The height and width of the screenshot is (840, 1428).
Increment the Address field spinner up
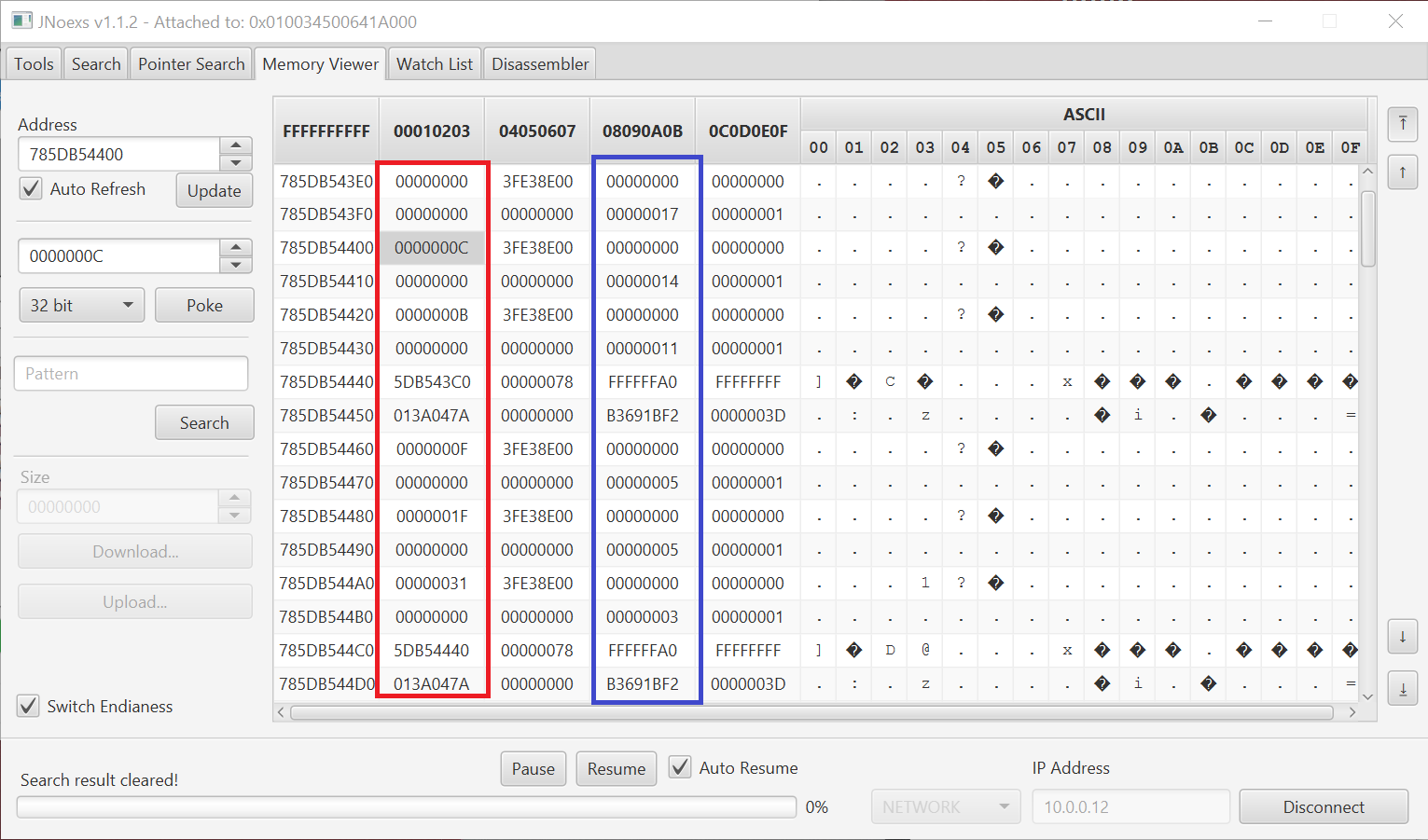[236, 145]
